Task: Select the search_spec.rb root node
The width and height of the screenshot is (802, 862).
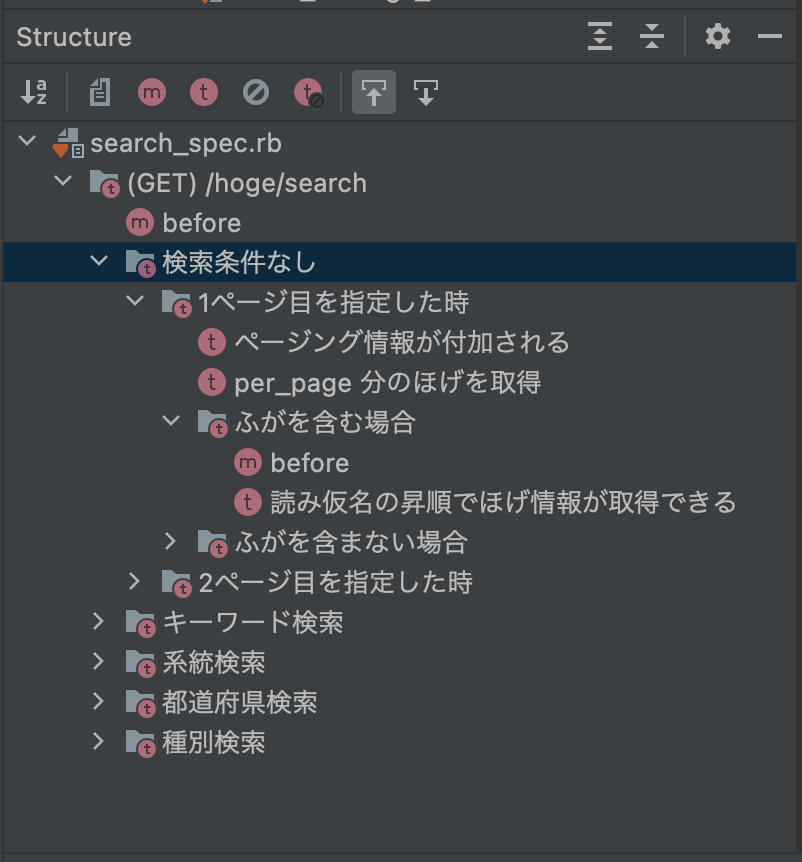Action: (x=186, y=143)
